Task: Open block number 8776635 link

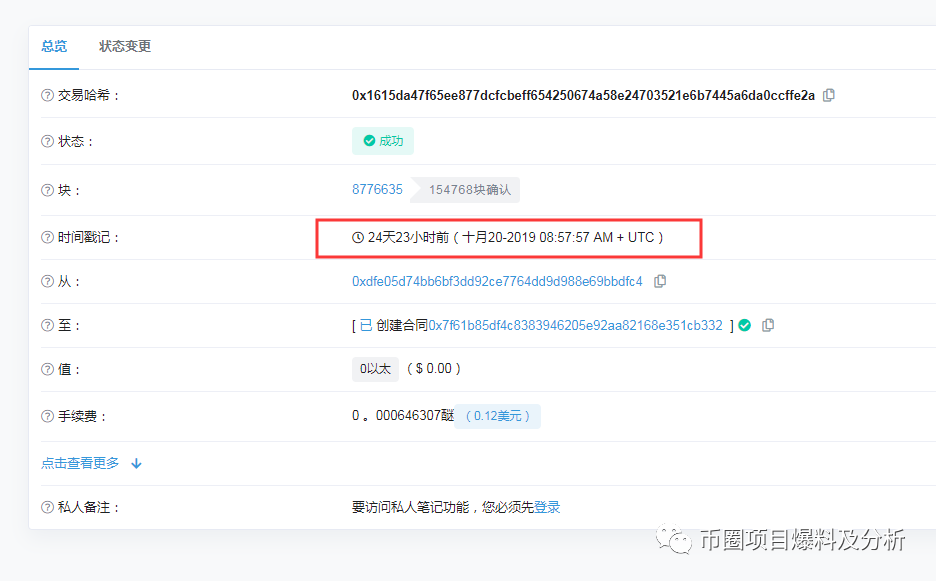Action: pos(377,189)
